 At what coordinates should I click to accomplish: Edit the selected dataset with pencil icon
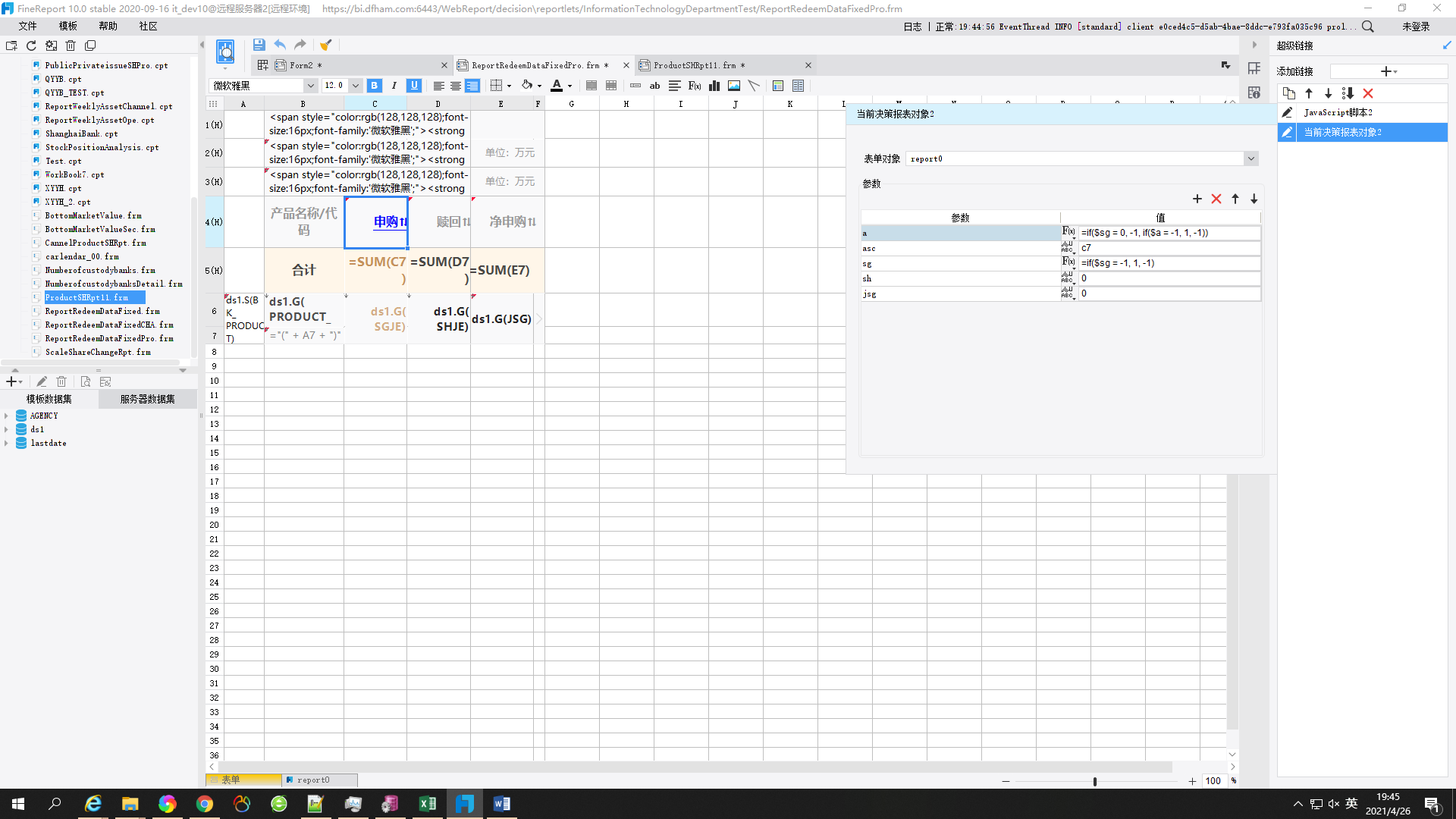(x=42, y=381)
